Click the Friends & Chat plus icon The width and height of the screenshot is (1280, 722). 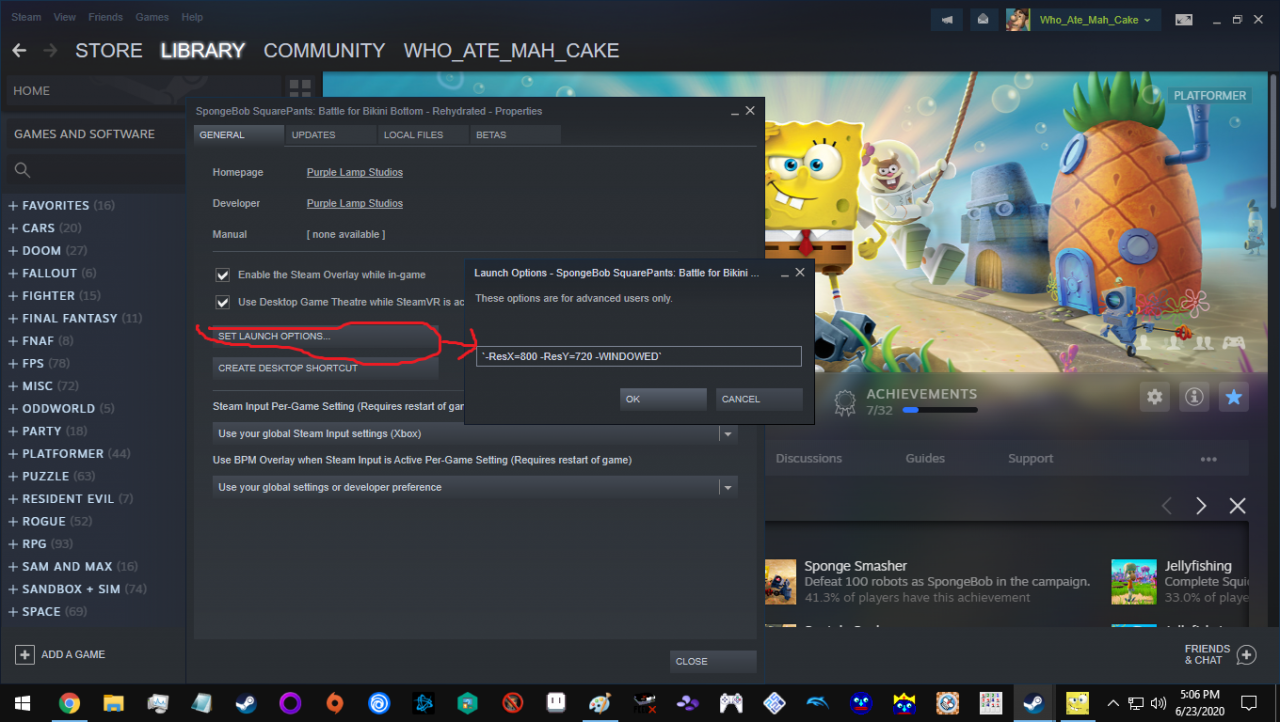click(x=1246, y=655)
